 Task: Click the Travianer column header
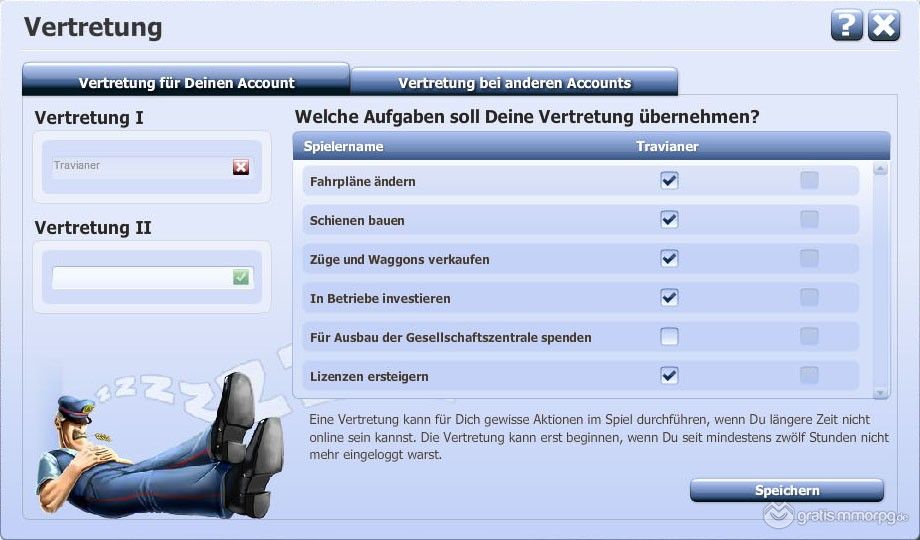(667, 146)
